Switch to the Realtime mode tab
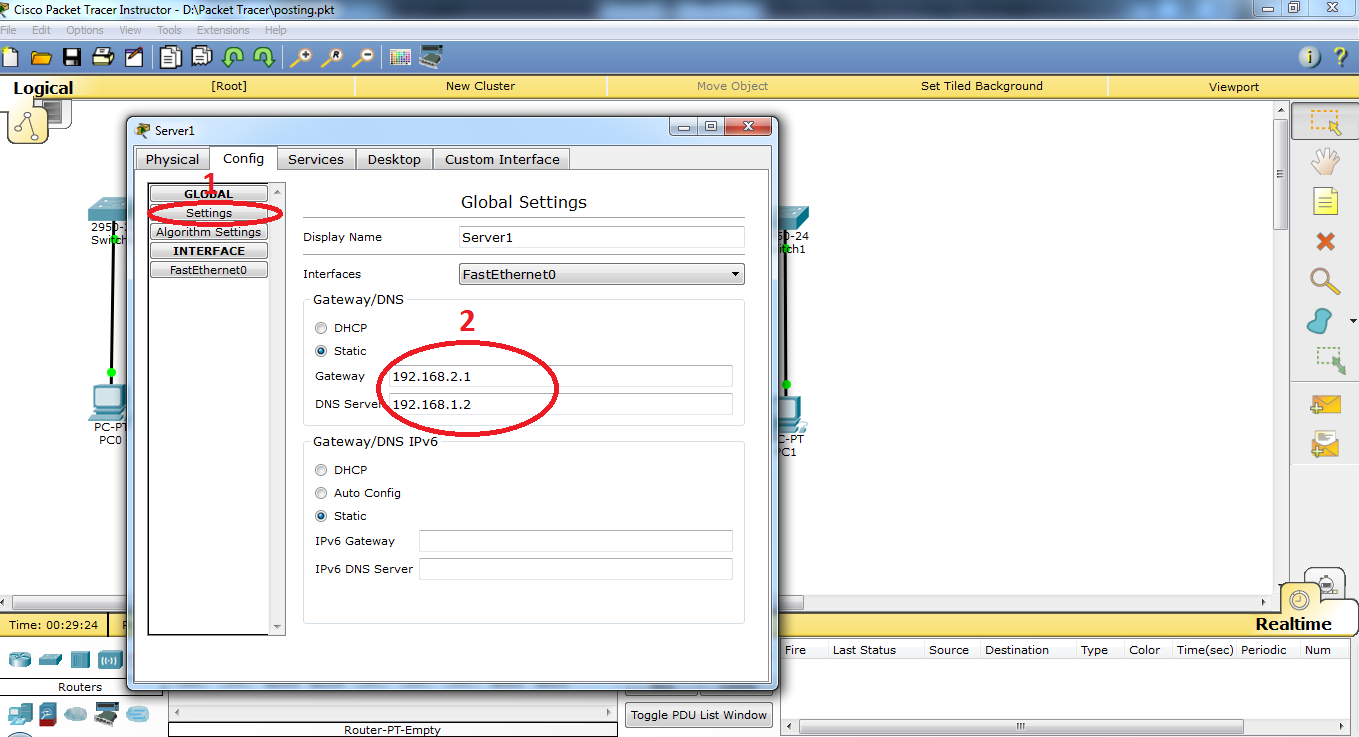Screen dimensions: 1359x737 1293,624
